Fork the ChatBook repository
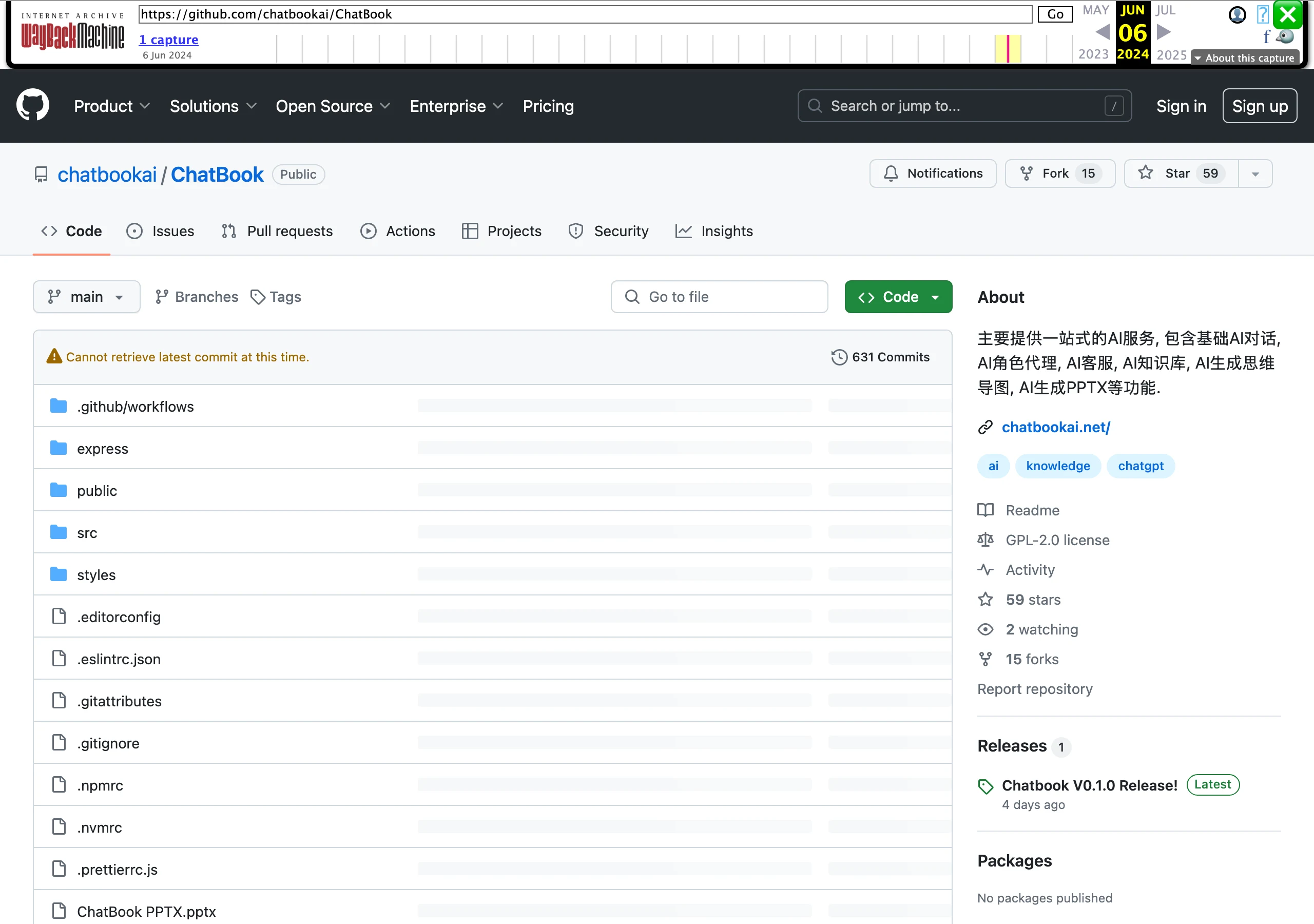Screen dimensions: 1314x924 click(1060, 174)
